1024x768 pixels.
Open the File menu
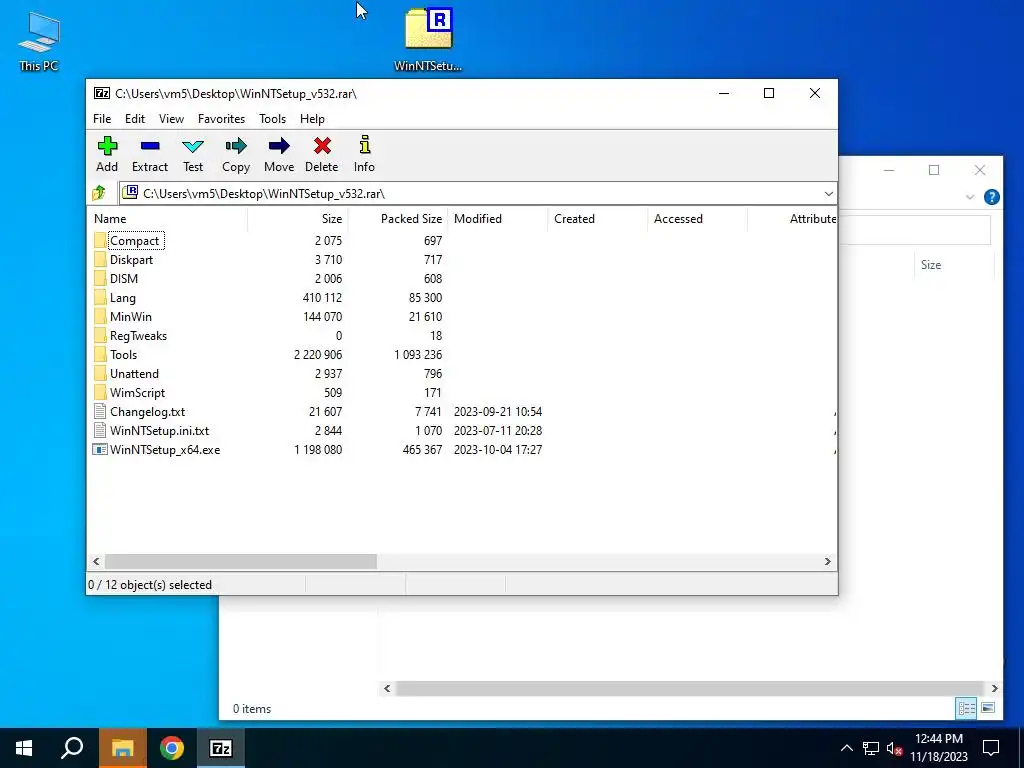(x=102, y=119)
